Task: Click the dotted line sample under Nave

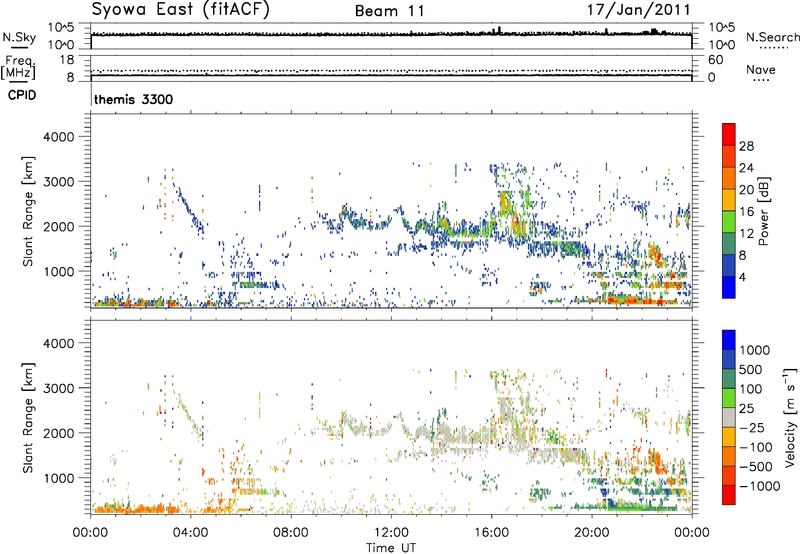Action: (761, 80)
